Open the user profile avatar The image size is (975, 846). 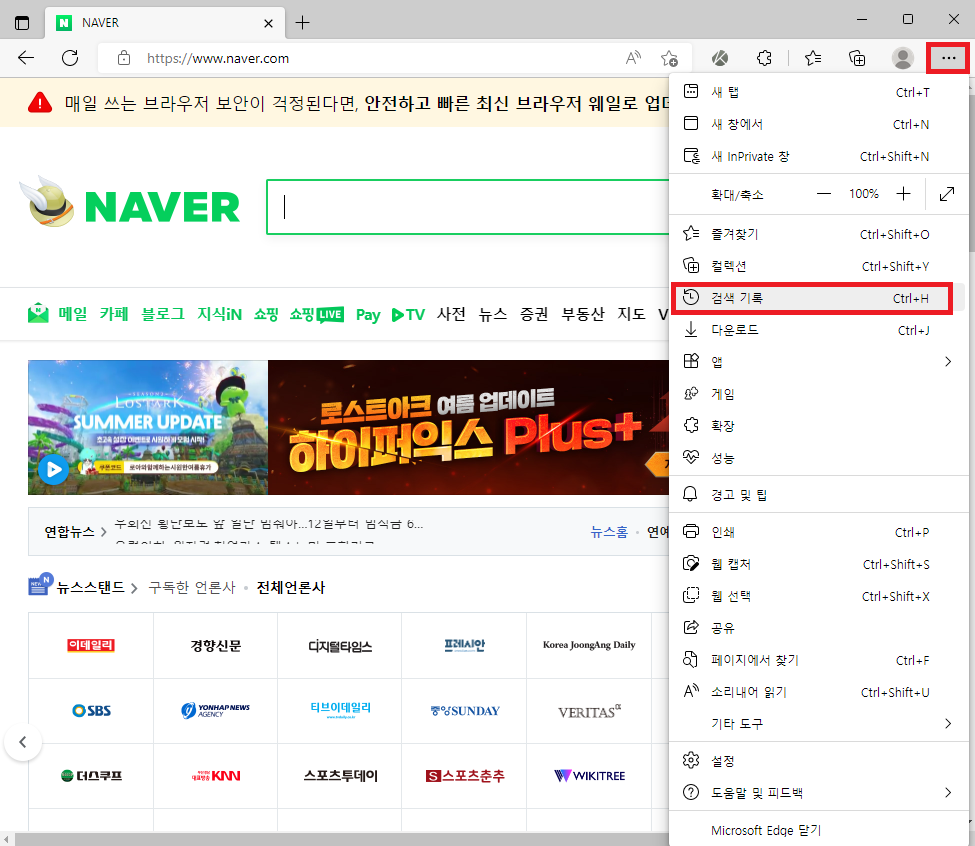[x=902, y=58]
